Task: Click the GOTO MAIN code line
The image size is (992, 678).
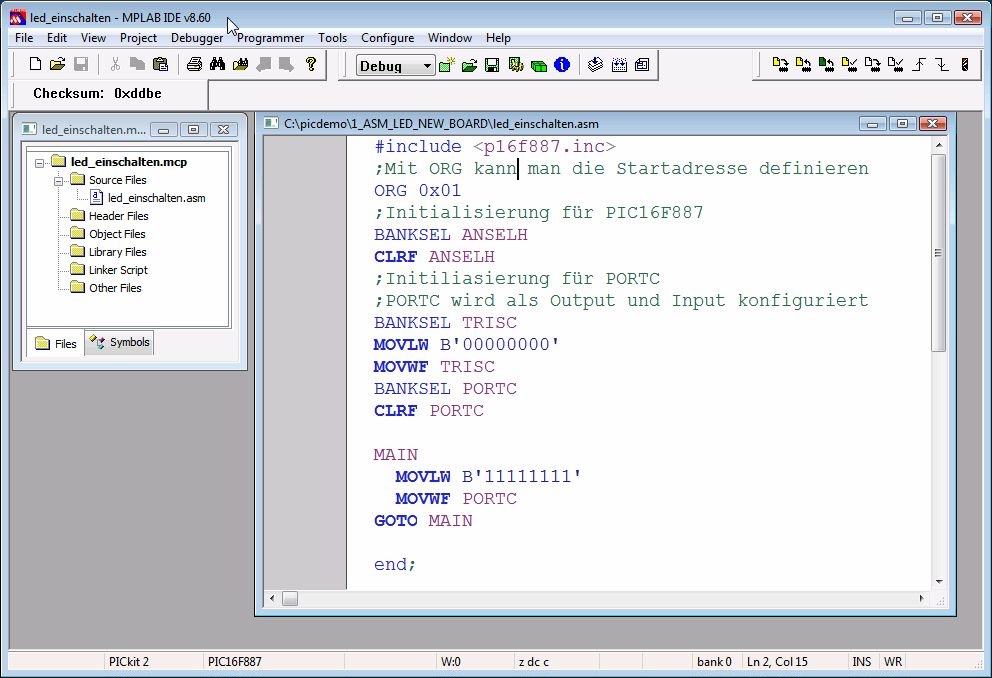Action: pos(423,521)
